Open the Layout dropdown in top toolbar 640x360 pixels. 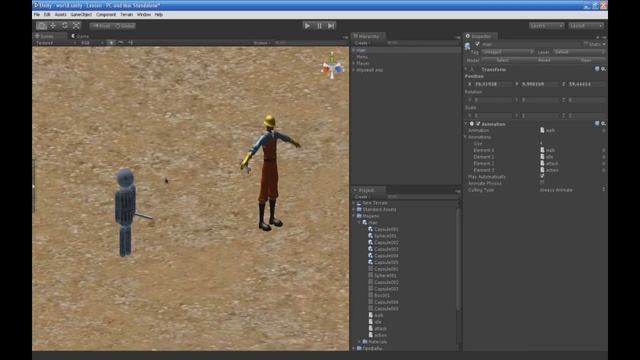pos(586,26)
